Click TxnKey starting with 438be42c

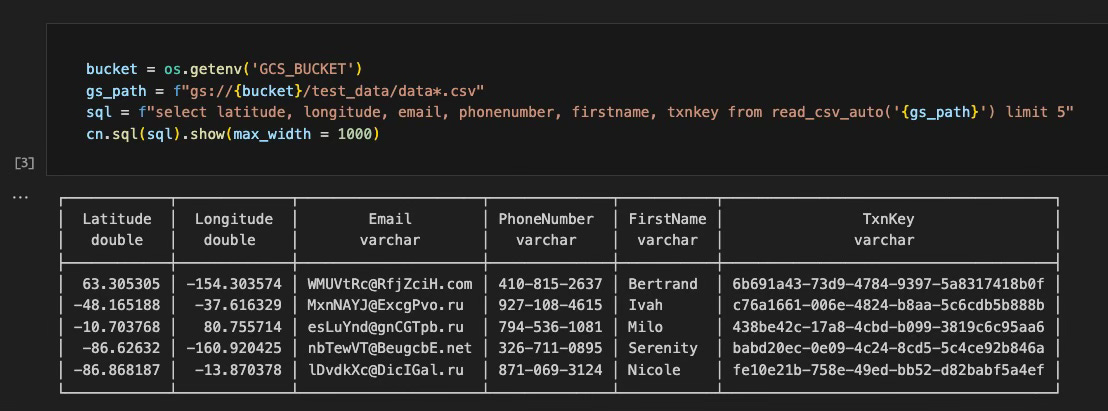pyautogui.click(x=889, y=327)
